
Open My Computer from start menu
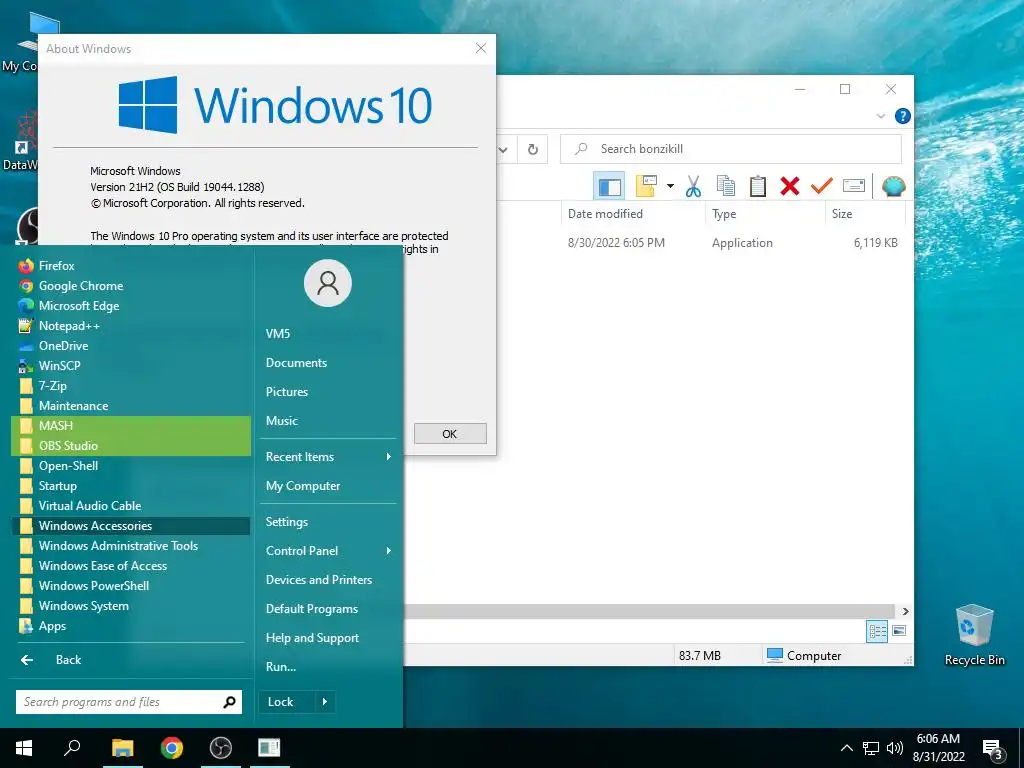coord(328,486)
